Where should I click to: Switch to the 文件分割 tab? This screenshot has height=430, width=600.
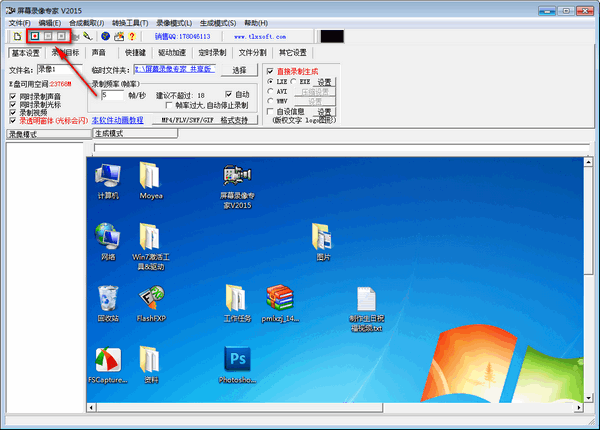click(x=253, y=53)
